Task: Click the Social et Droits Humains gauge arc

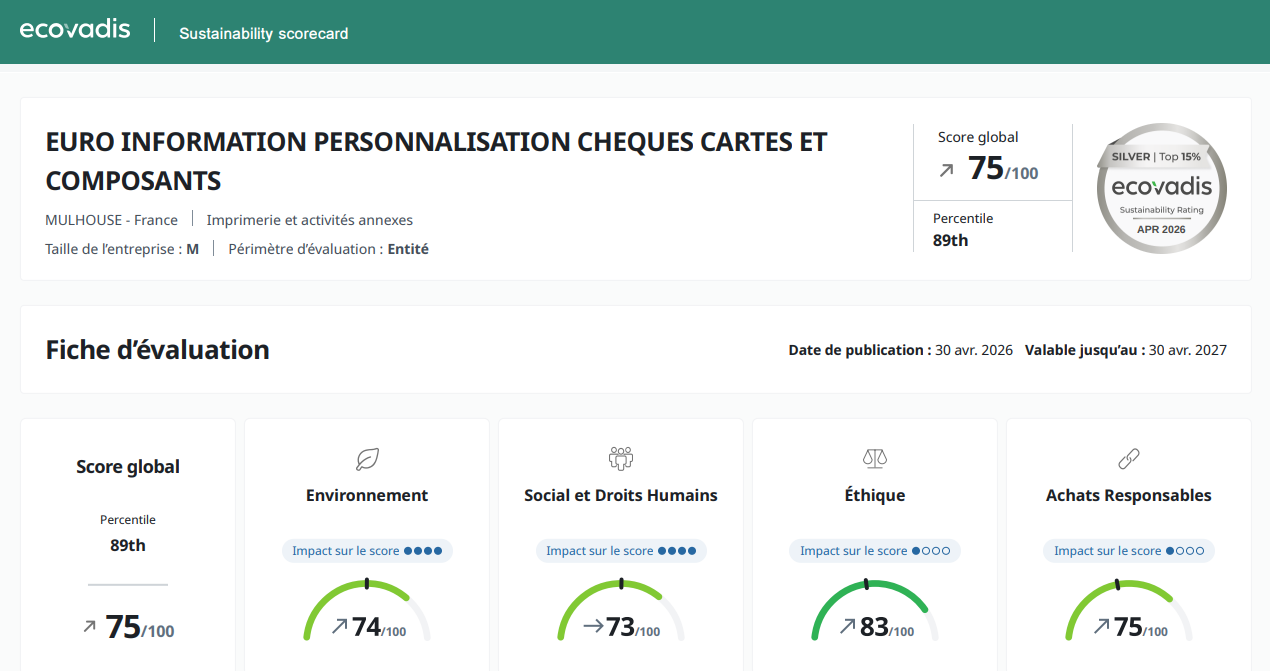Action: pos(621,609)
